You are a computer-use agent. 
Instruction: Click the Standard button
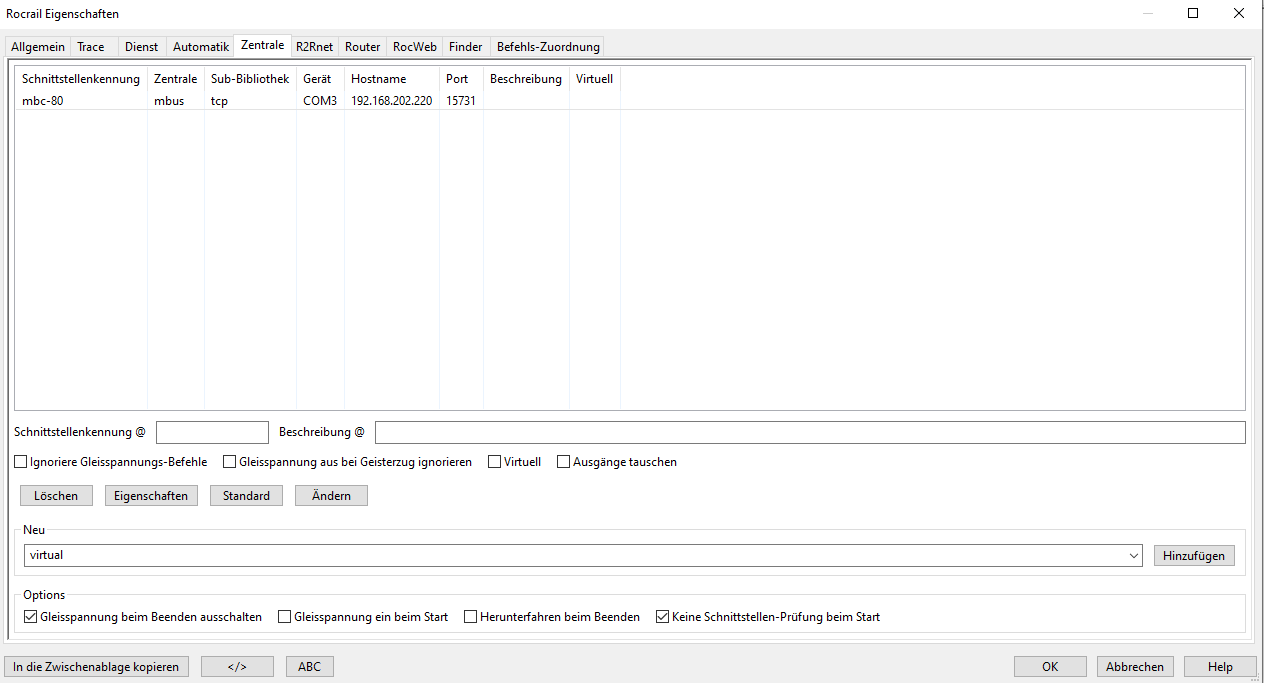(246, 496)
